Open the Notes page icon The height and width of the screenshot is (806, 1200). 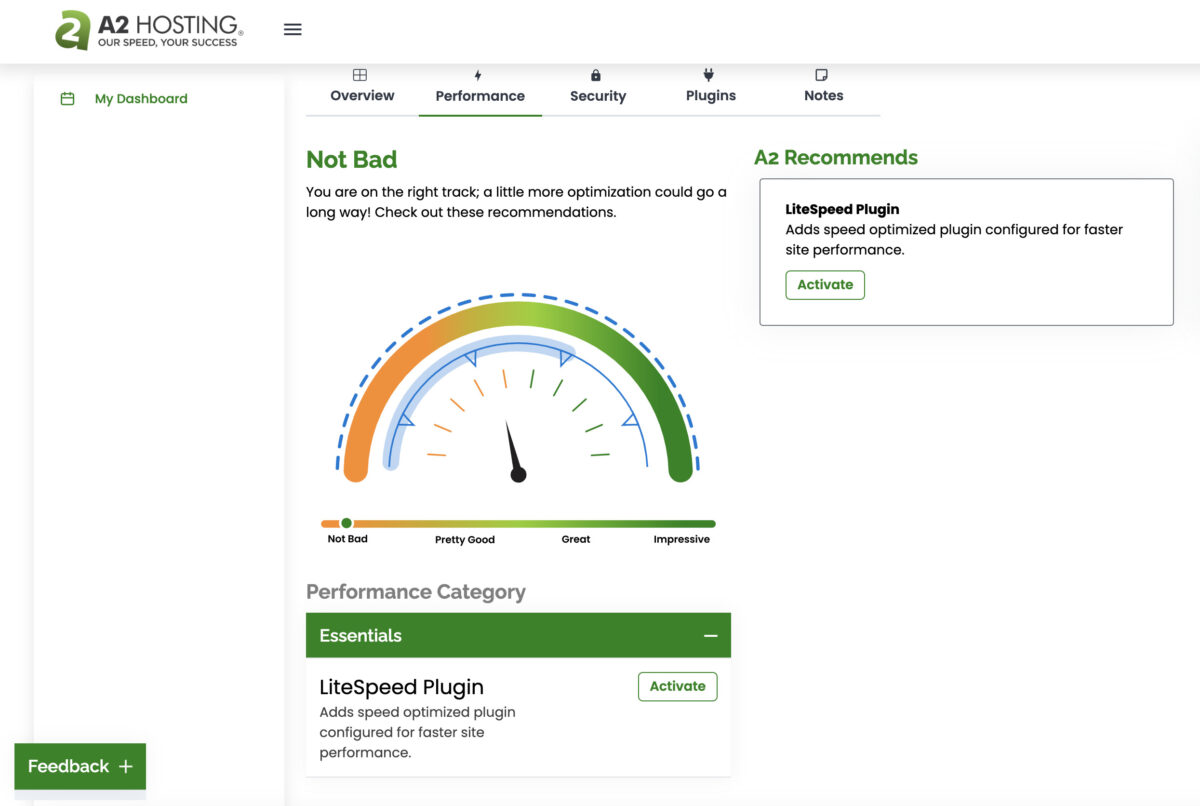click(821, 74)
